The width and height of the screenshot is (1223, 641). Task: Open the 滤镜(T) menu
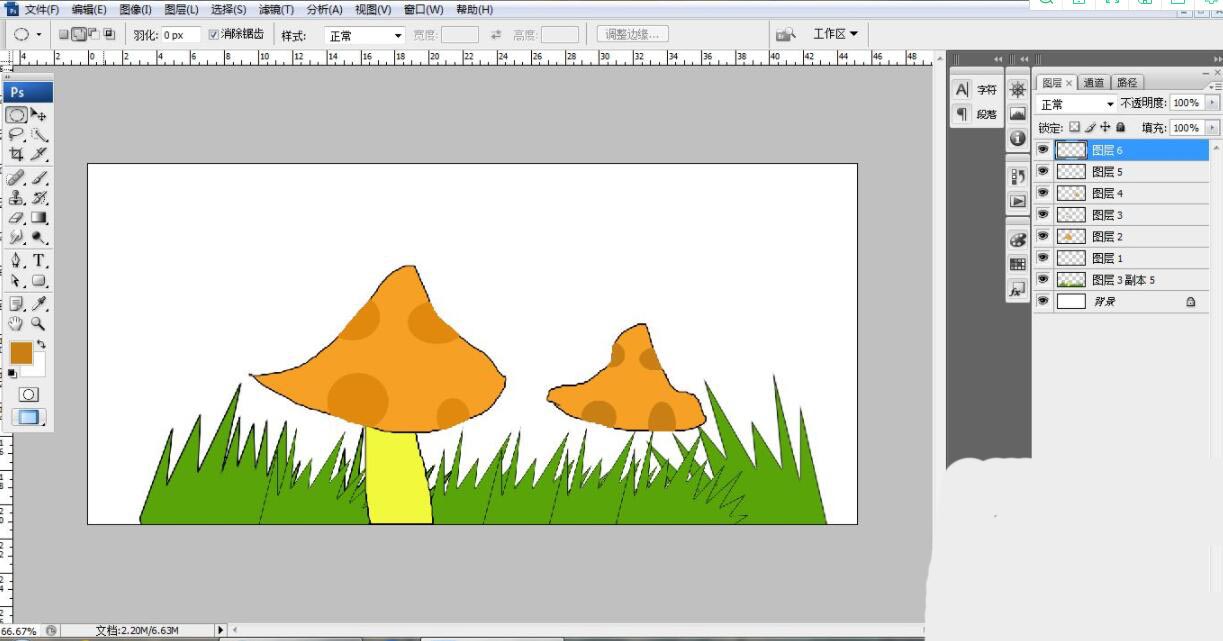[276, 9]
